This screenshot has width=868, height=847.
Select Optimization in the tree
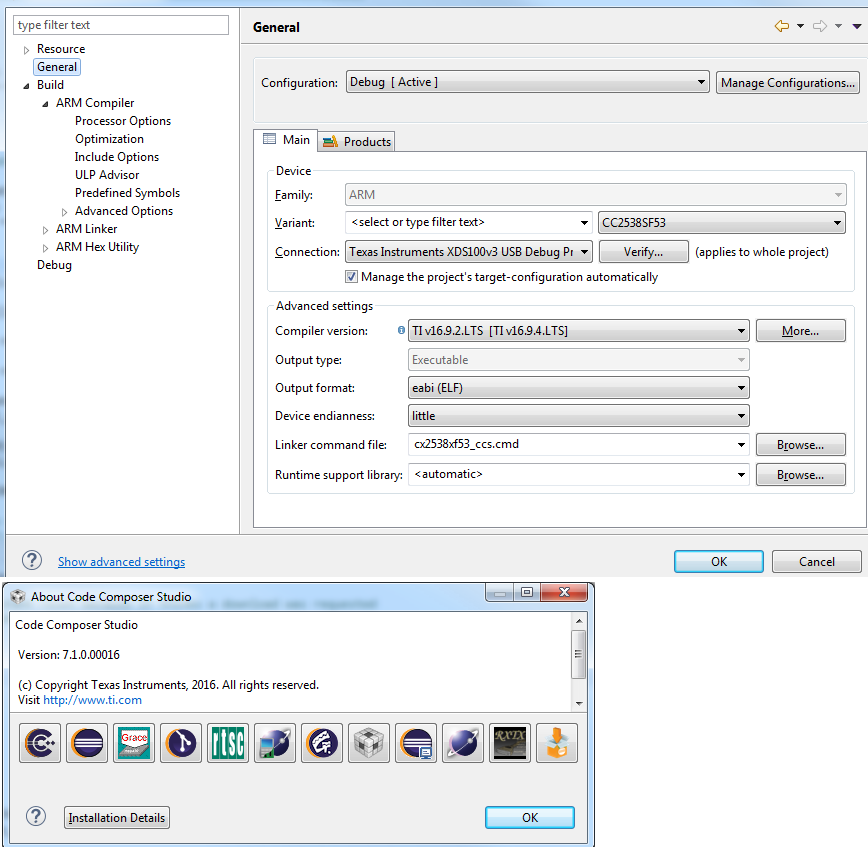click(x=109, y=139)
